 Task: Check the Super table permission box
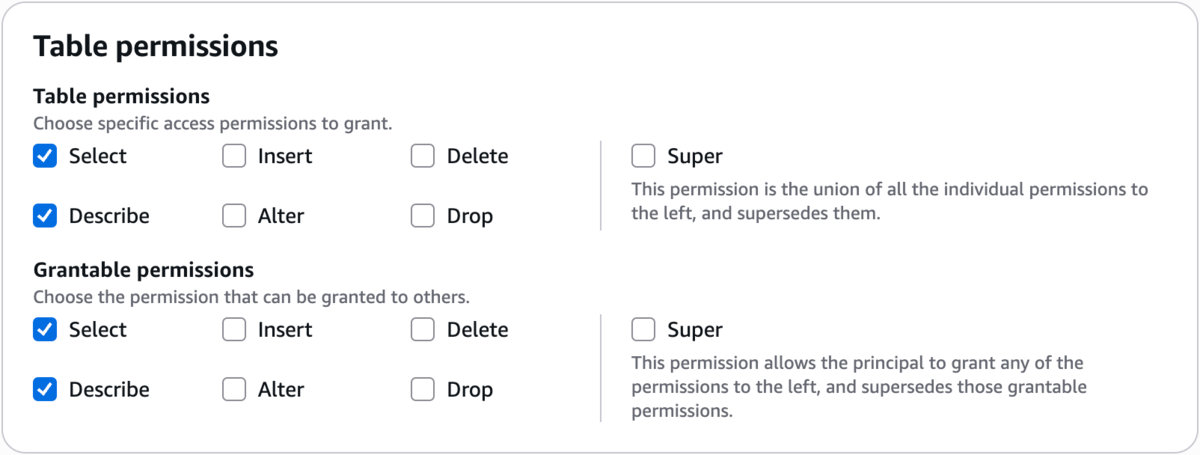(644, 156)
